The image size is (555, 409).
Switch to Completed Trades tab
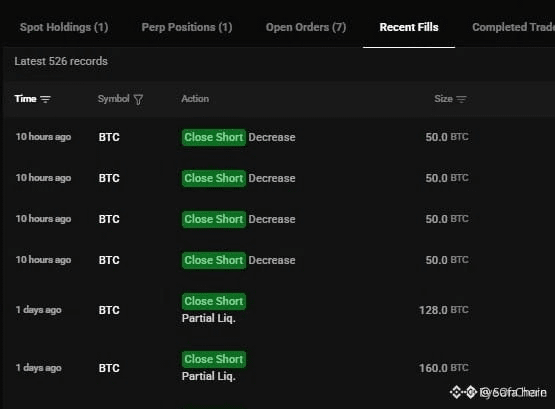pyautogui.click(x=513, y=27)
